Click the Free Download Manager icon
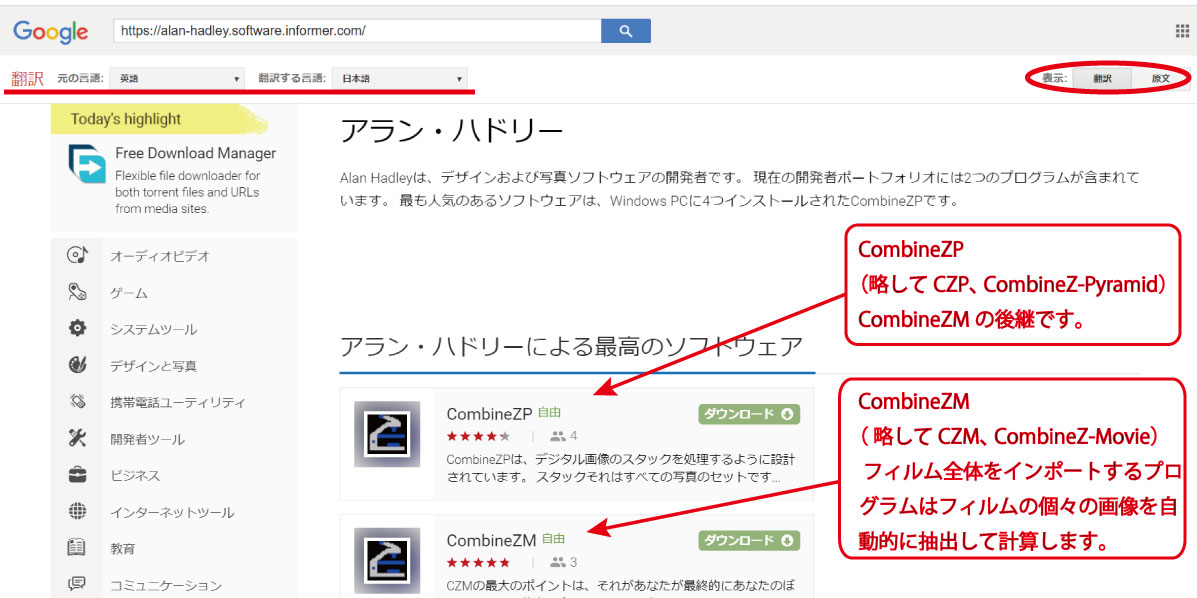This screenshot has width=1197, height=598. click(86, 163)
